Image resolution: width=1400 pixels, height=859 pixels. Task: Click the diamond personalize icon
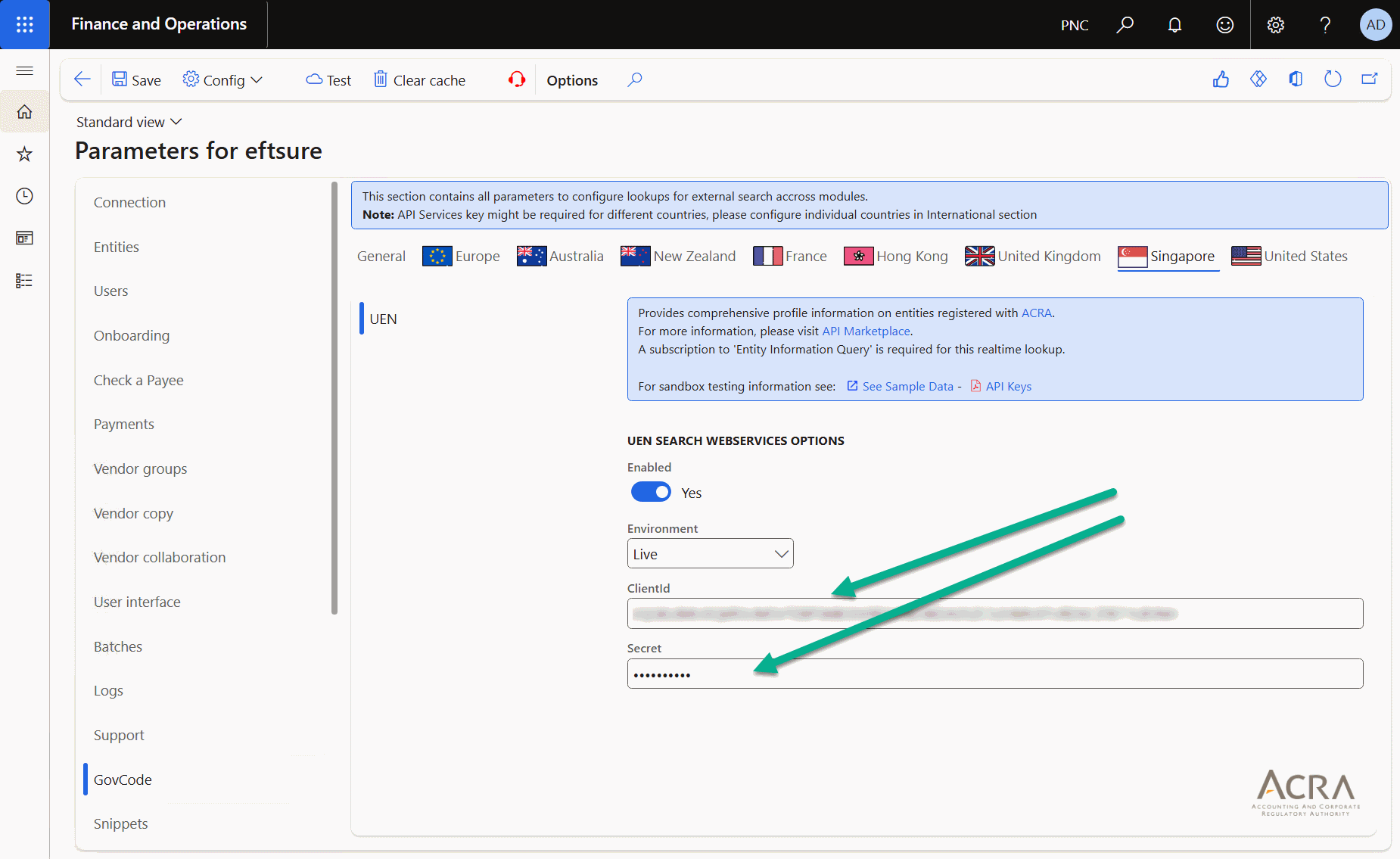(x=1258, y=79)
